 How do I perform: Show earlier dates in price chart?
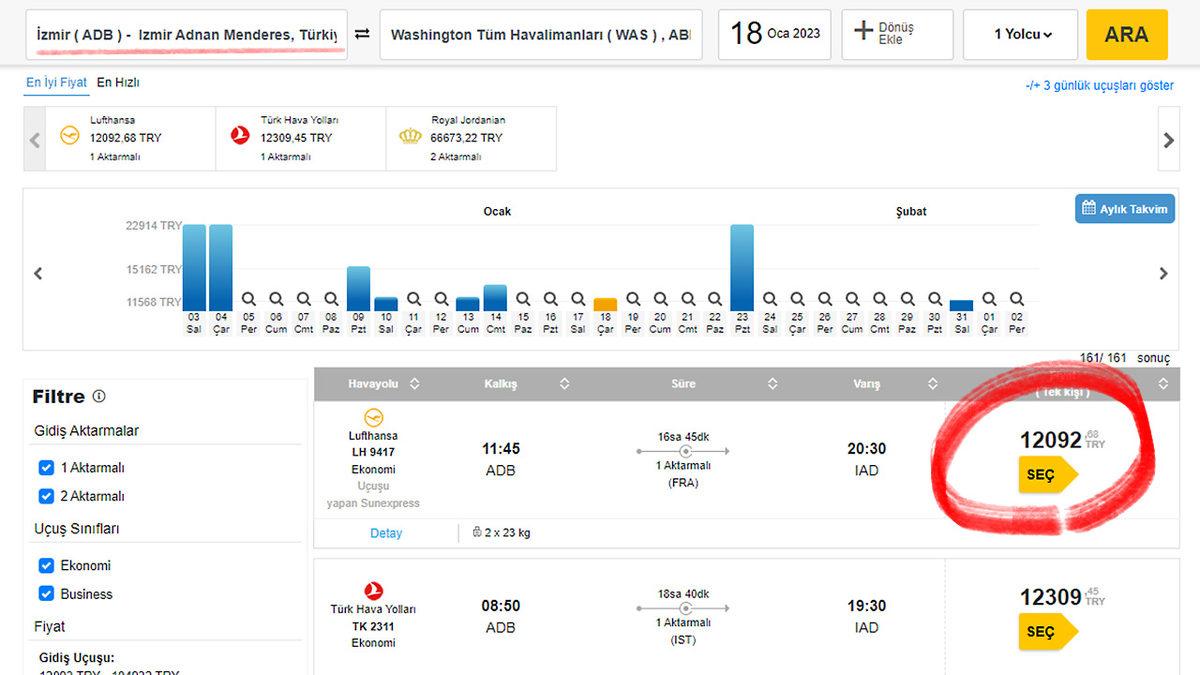tap(38, 273)
